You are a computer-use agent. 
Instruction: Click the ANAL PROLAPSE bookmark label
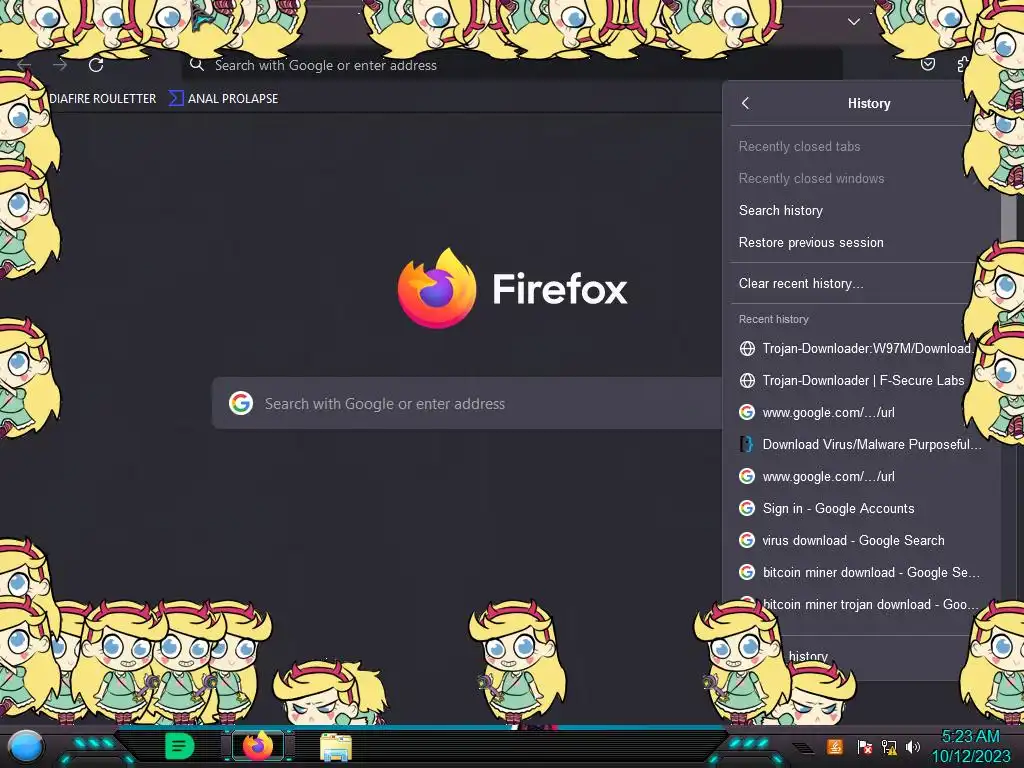[x=233, y=99]
